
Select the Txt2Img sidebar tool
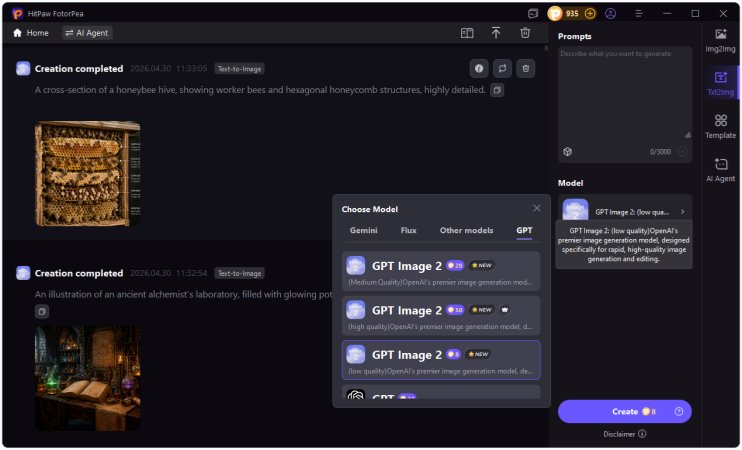720,83
